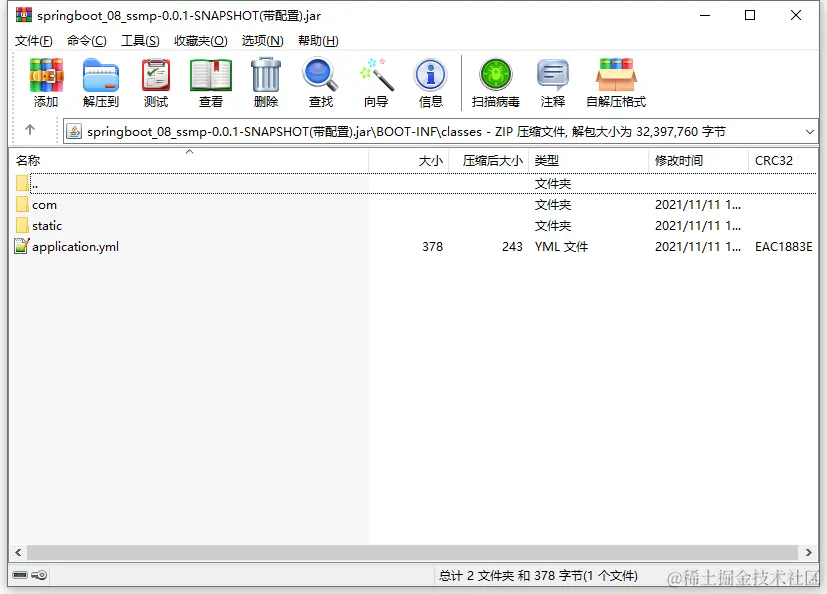Select the 解压到 (Extract To) icon

tap(100, 82)
